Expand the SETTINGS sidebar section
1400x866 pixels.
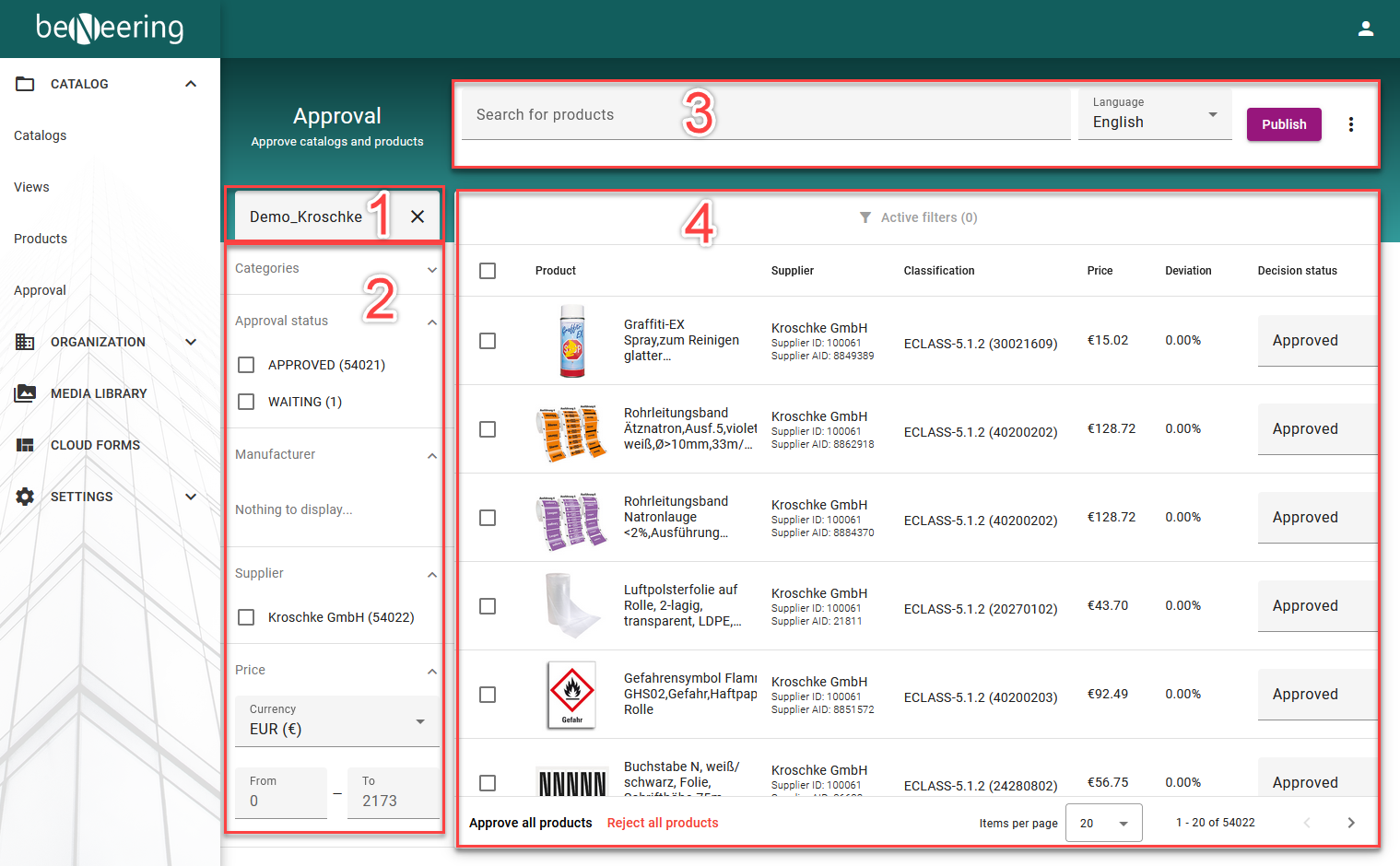[191, 497]
